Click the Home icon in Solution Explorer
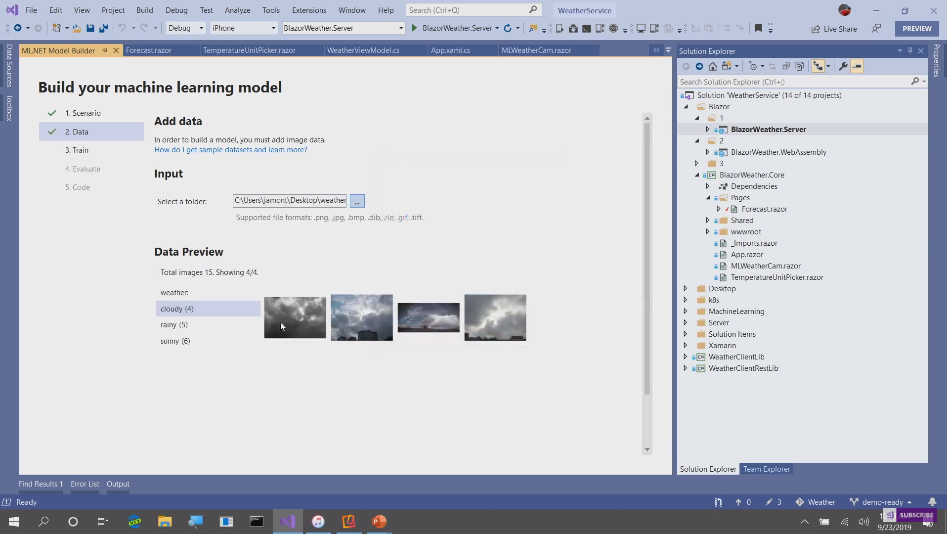947x534 pixels. point(712,66)
